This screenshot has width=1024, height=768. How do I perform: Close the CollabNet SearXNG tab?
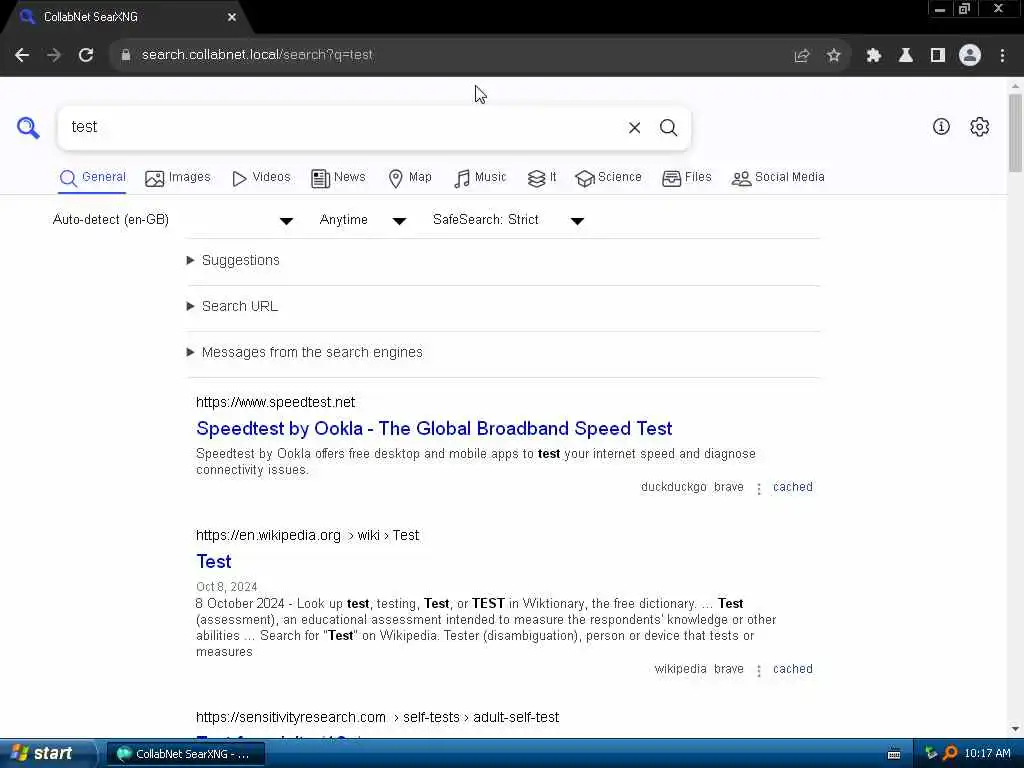pos(232,17)
